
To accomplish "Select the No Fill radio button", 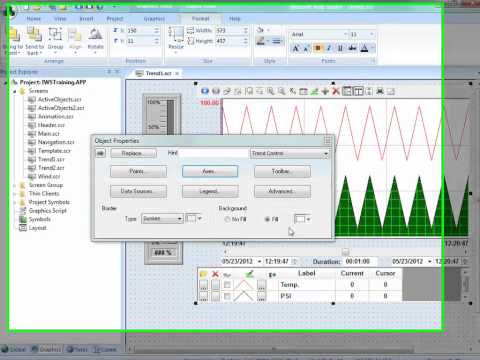I will 227,219.
